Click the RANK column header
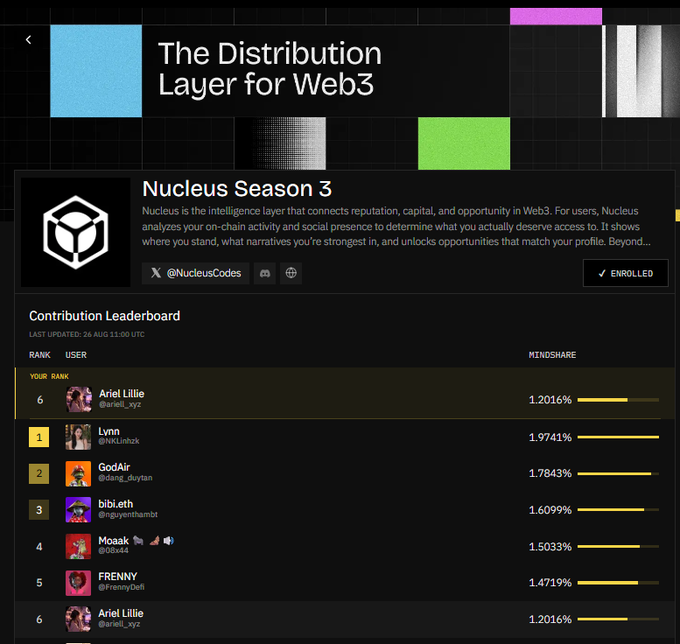The width and height of the screenshot is (680, 644). pos(40,355)
